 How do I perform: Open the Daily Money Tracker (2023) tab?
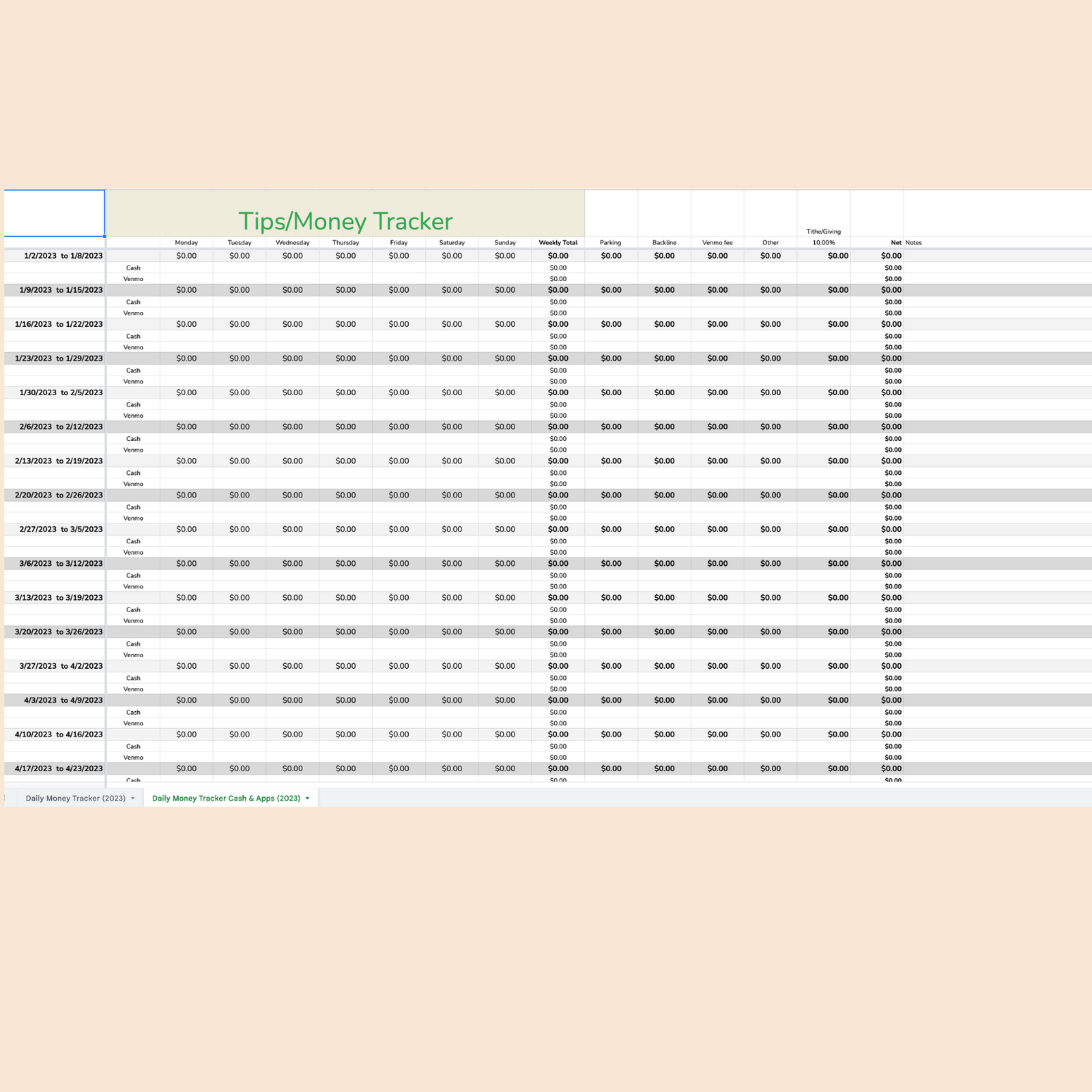coord(75,798)
